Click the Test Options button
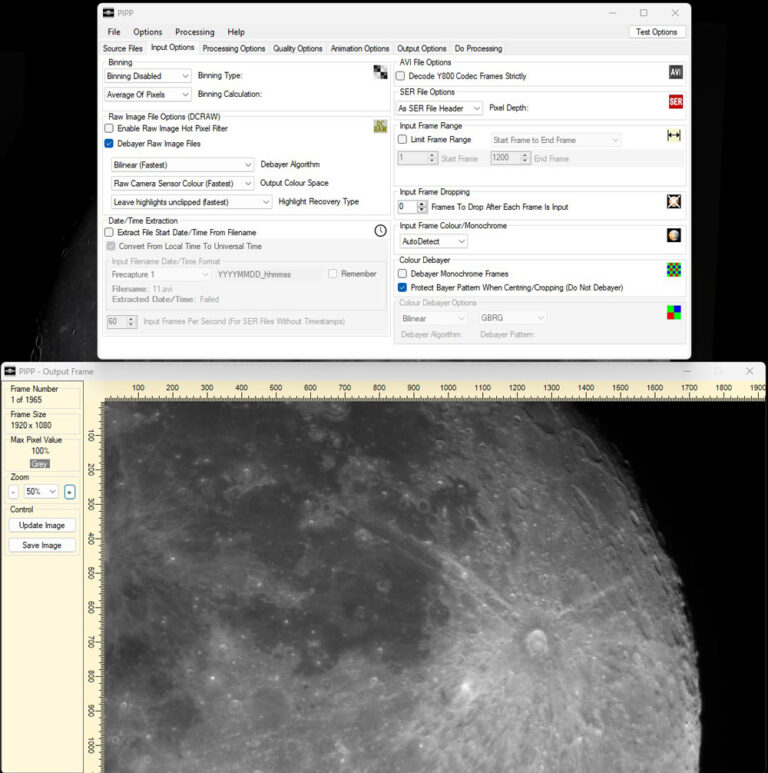The height and width of the screenshot is (773, 768). (x=657, y=32)
